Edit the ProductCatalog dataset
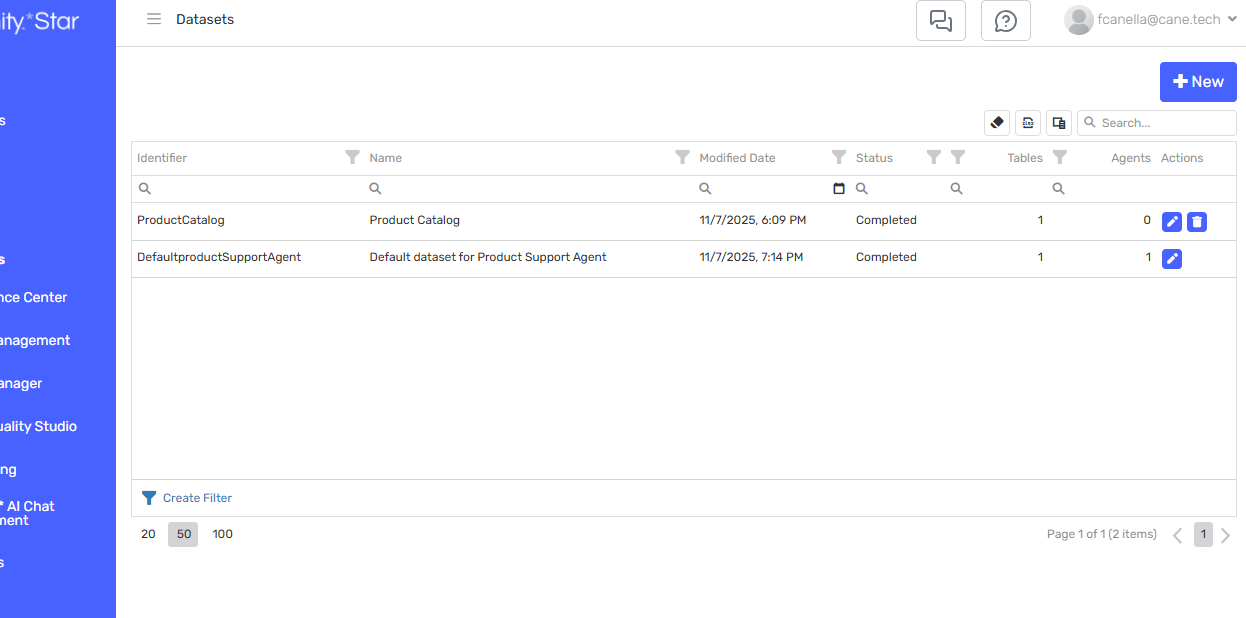1246x618 pixels. (1171, 222)
